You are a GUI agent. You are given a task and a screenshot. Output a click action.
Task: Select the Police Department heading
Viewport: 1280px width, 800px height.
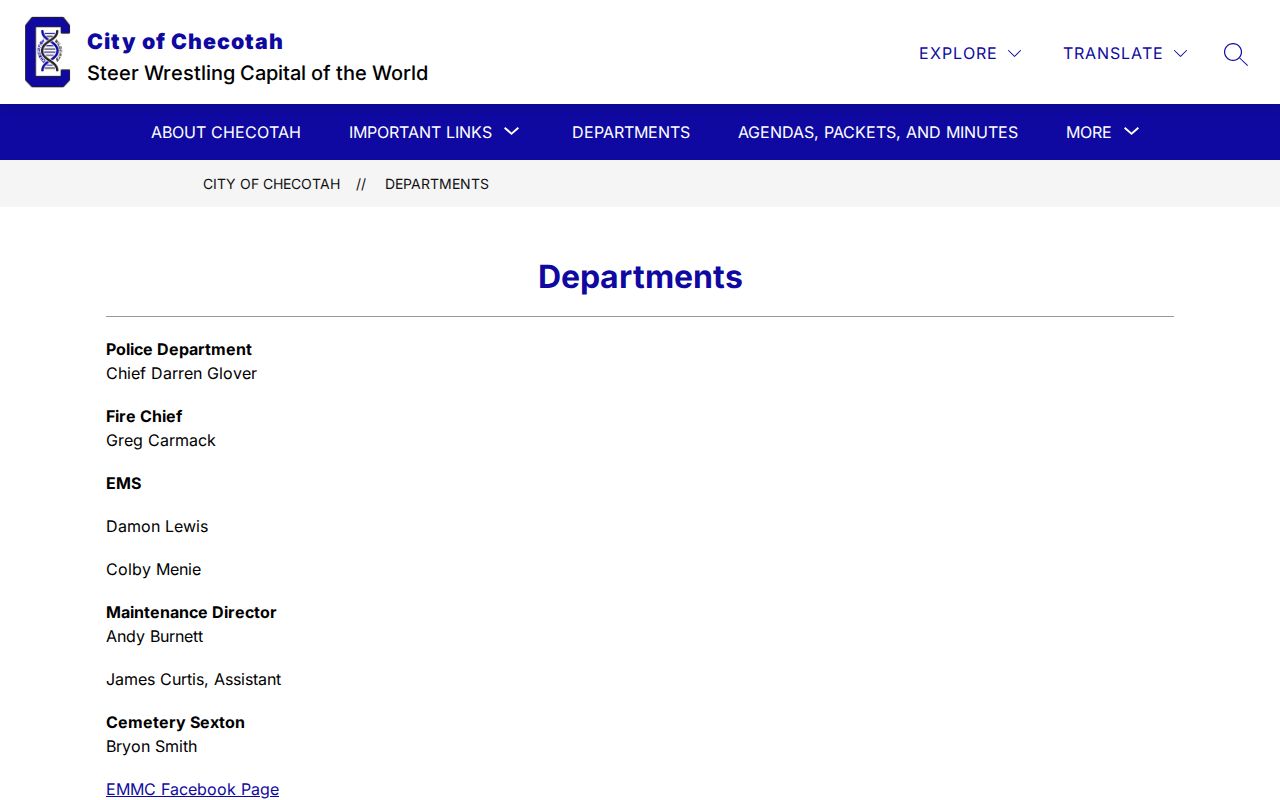tap(179, 349)
